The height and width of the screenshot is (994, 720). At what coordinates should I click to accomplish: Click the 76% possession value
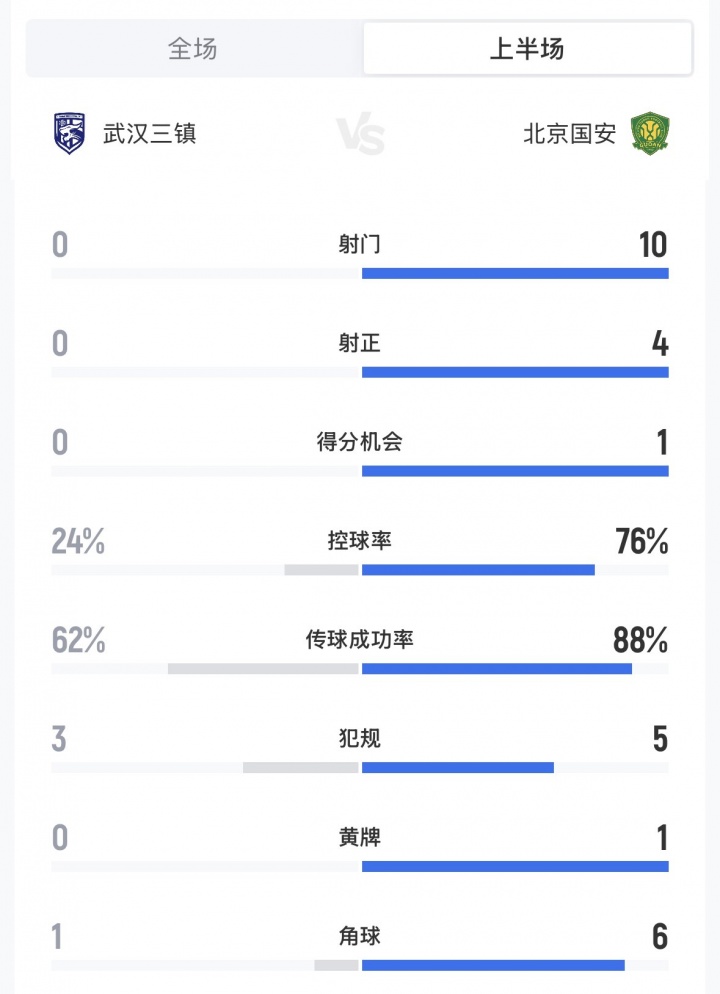[x=642, y=541]
